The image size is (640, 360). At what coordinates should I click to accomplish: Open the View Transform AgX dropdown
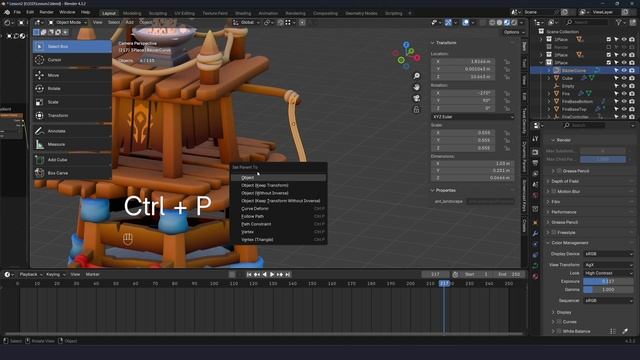click(608, 265)
